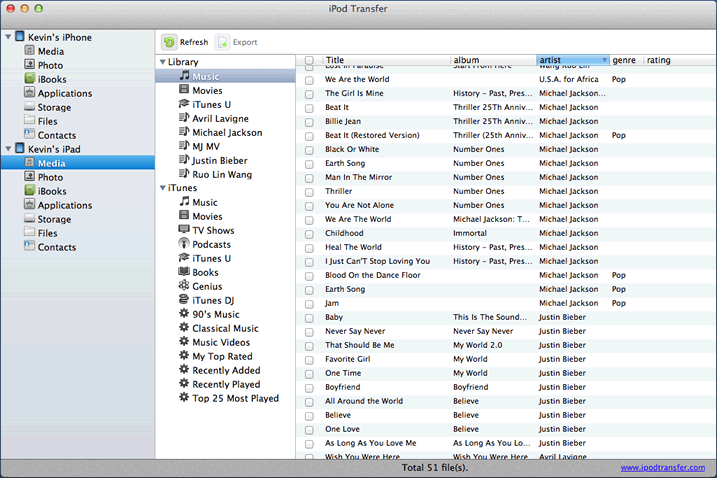Check the box for Billie Jean
This screenshot has width=717, height=478.
click(310, 122)
